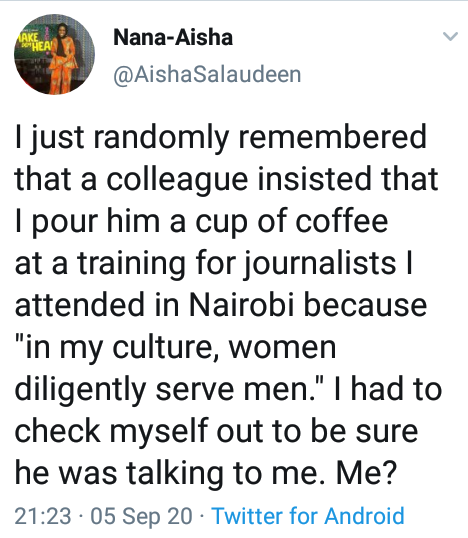
Task: Click the Twitter for Android source link
Action: click(308, 516)
